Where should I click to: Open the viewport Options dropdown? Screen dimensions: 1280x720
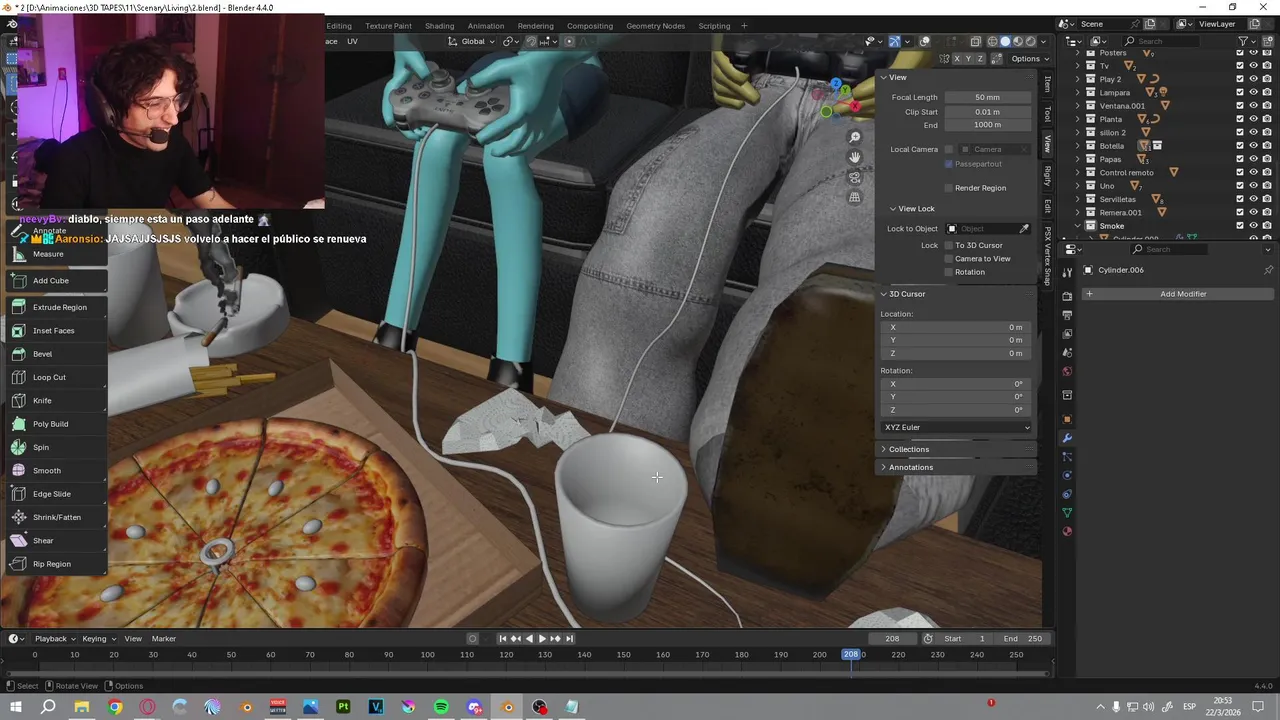click(x=1029, y=59)
